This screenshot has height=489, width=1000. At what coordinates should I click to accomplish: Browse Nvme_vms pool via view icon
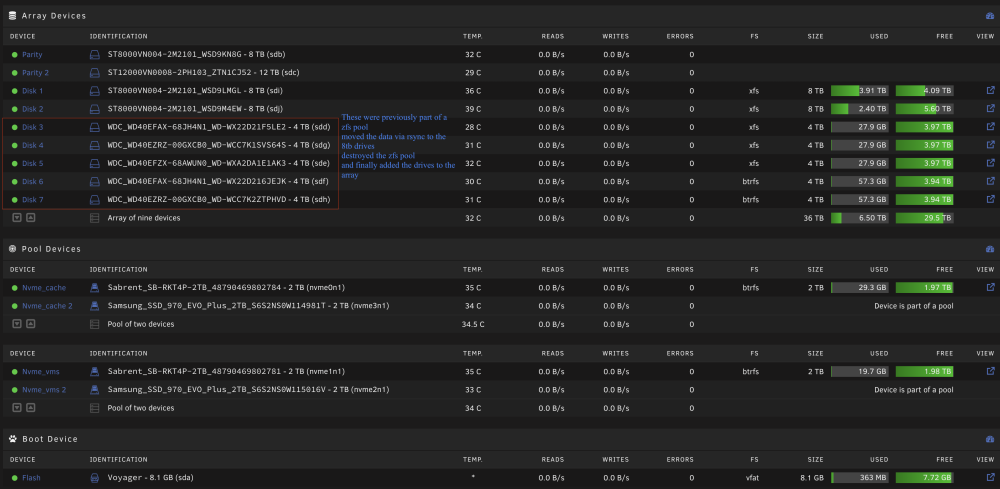990,370
